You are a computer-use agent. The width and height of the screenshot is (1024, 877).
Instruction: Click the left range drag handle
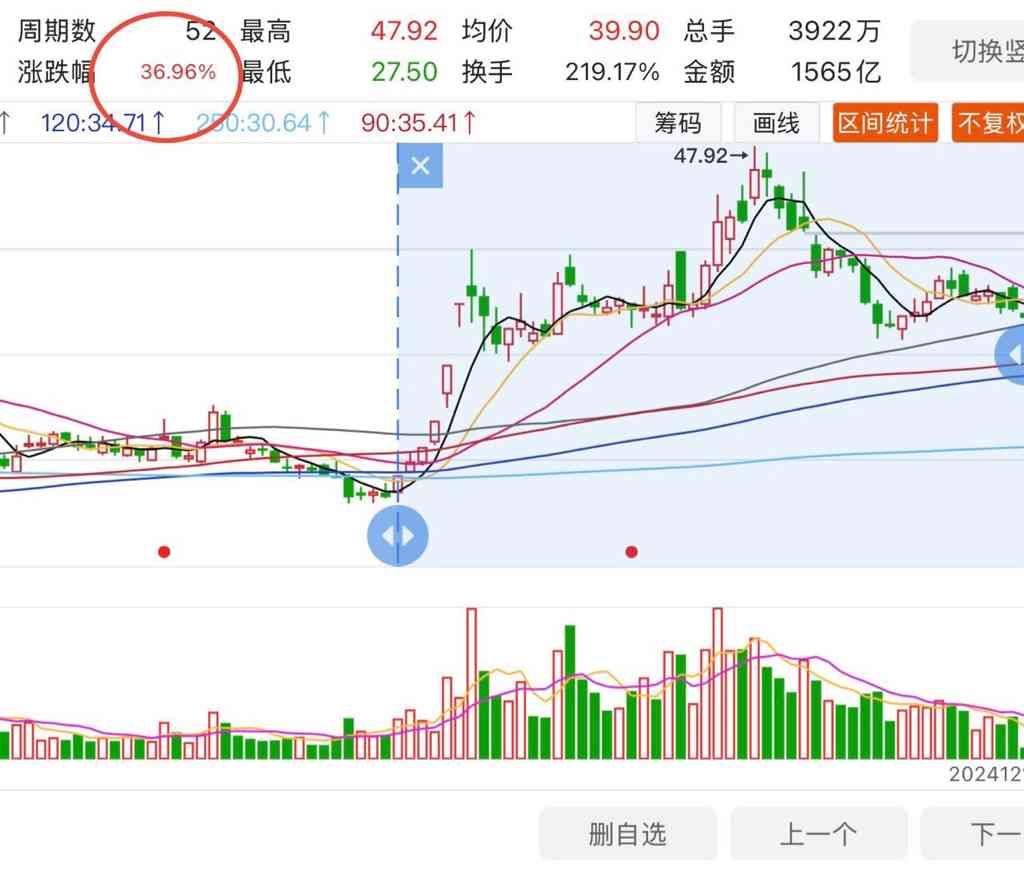(x=398, y=536)
